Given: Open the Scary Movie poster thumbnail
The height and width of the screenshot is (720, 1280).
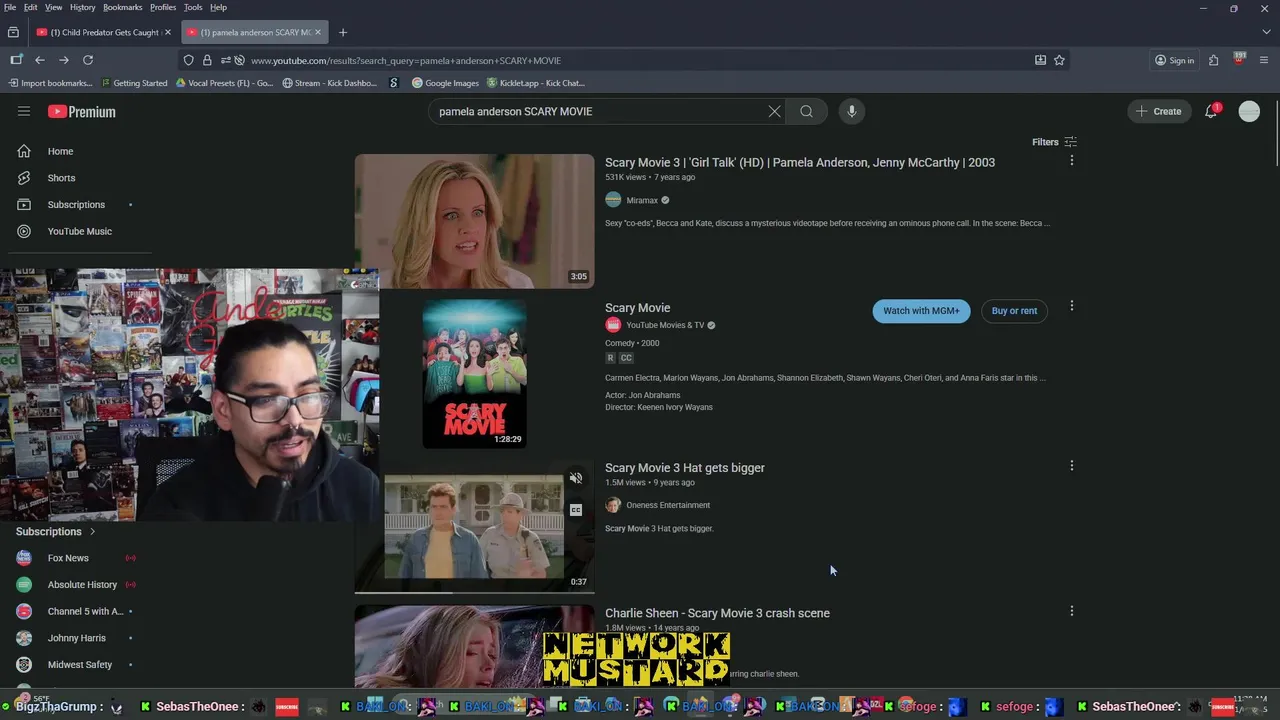Looking at the screenshot, I should (474, 373).
